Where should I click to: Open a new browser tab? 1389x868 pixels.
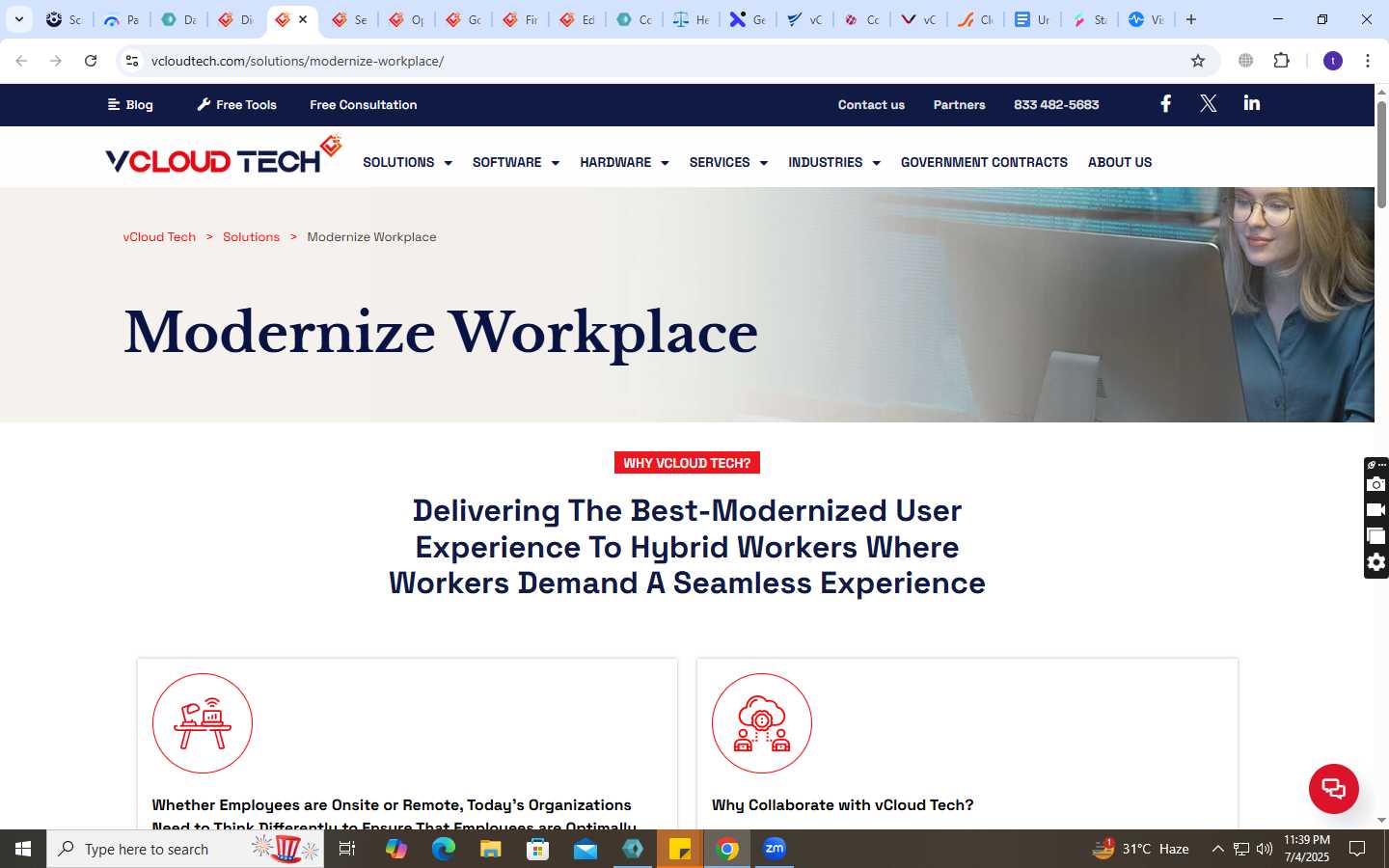(1191, 19)
